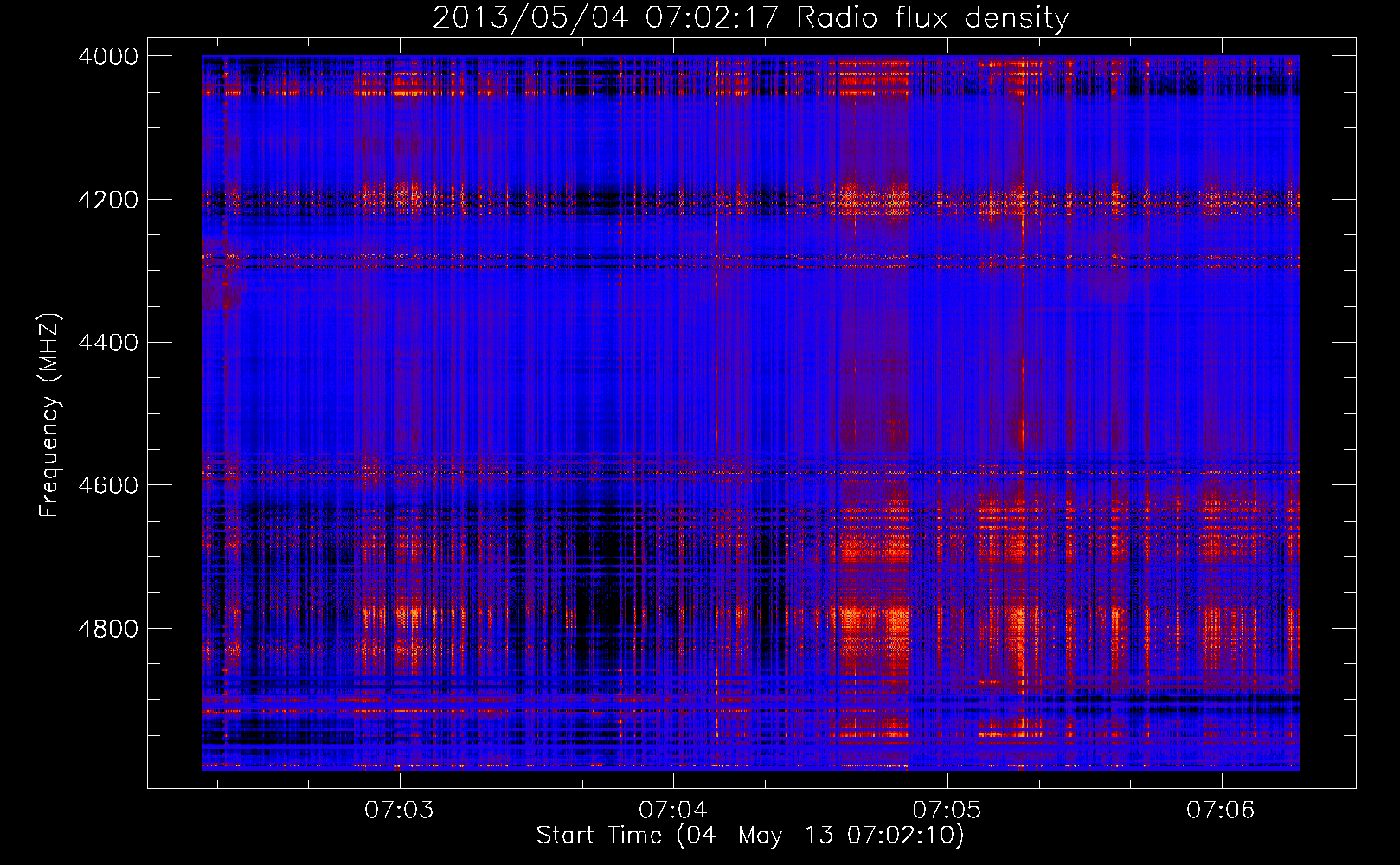
Task: Click the "Start Time (04-May-13 07:02:10)" axis title
Action: 750,836
